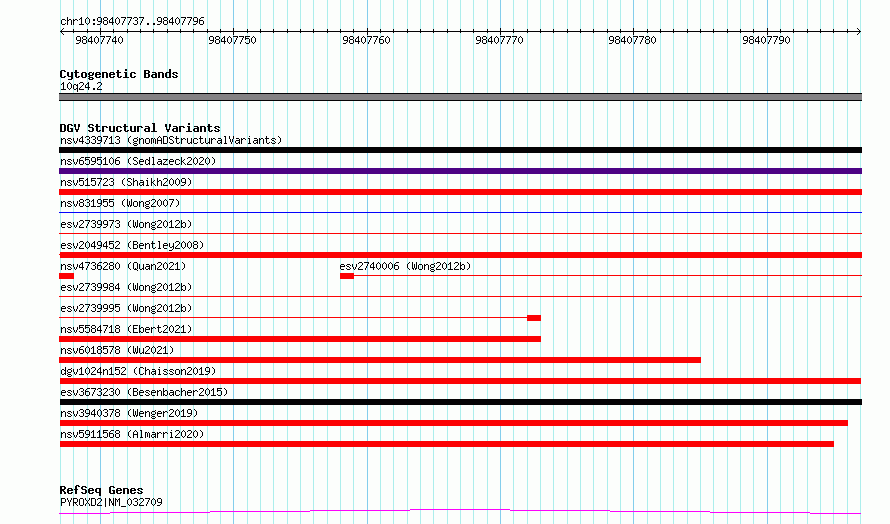
Task: Open the nsv515723 (Shaikh2009) variant label
Action: [x=126, y=182]
